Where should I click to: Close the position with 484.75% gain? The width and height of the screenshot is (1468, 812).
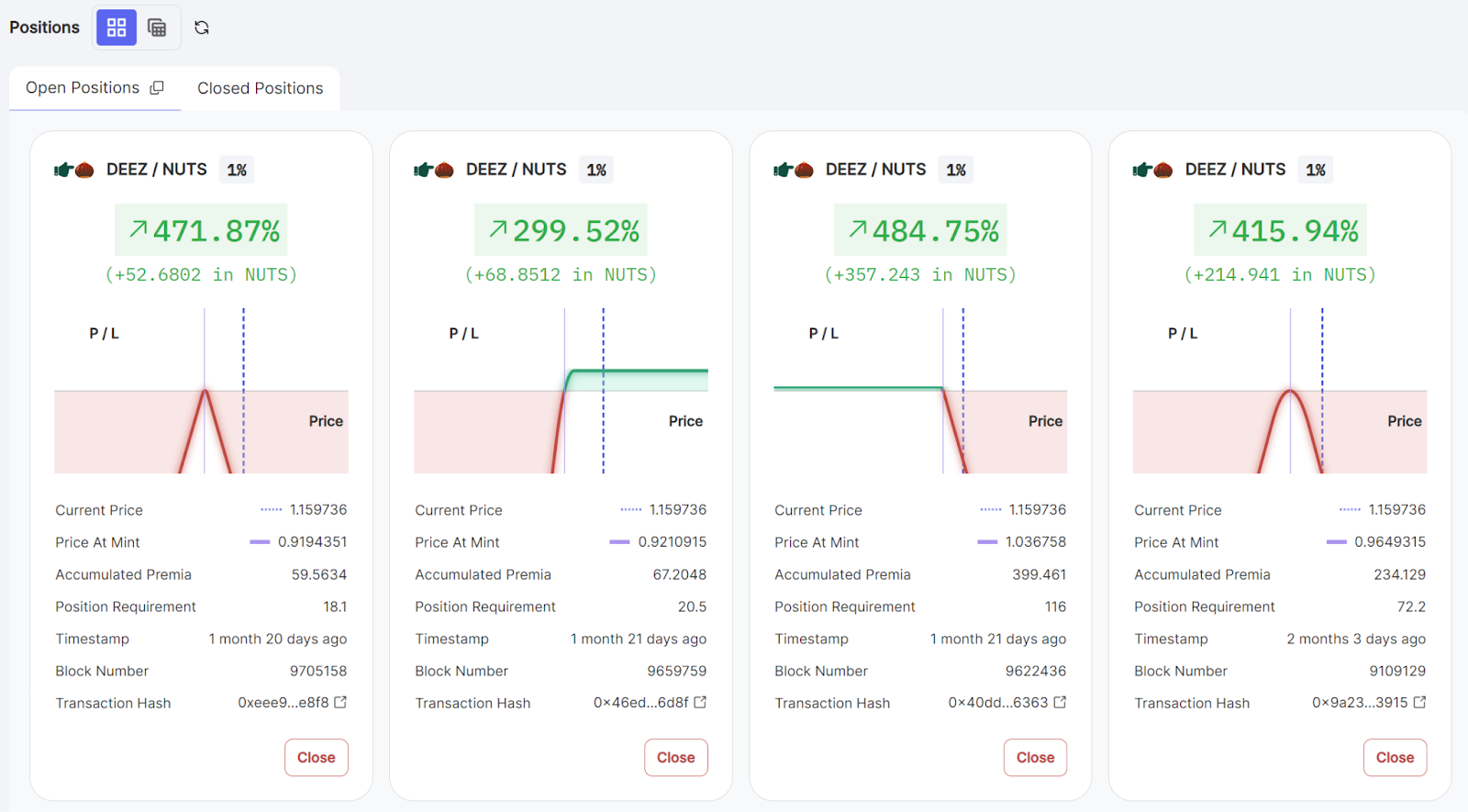coord(1035,758)
